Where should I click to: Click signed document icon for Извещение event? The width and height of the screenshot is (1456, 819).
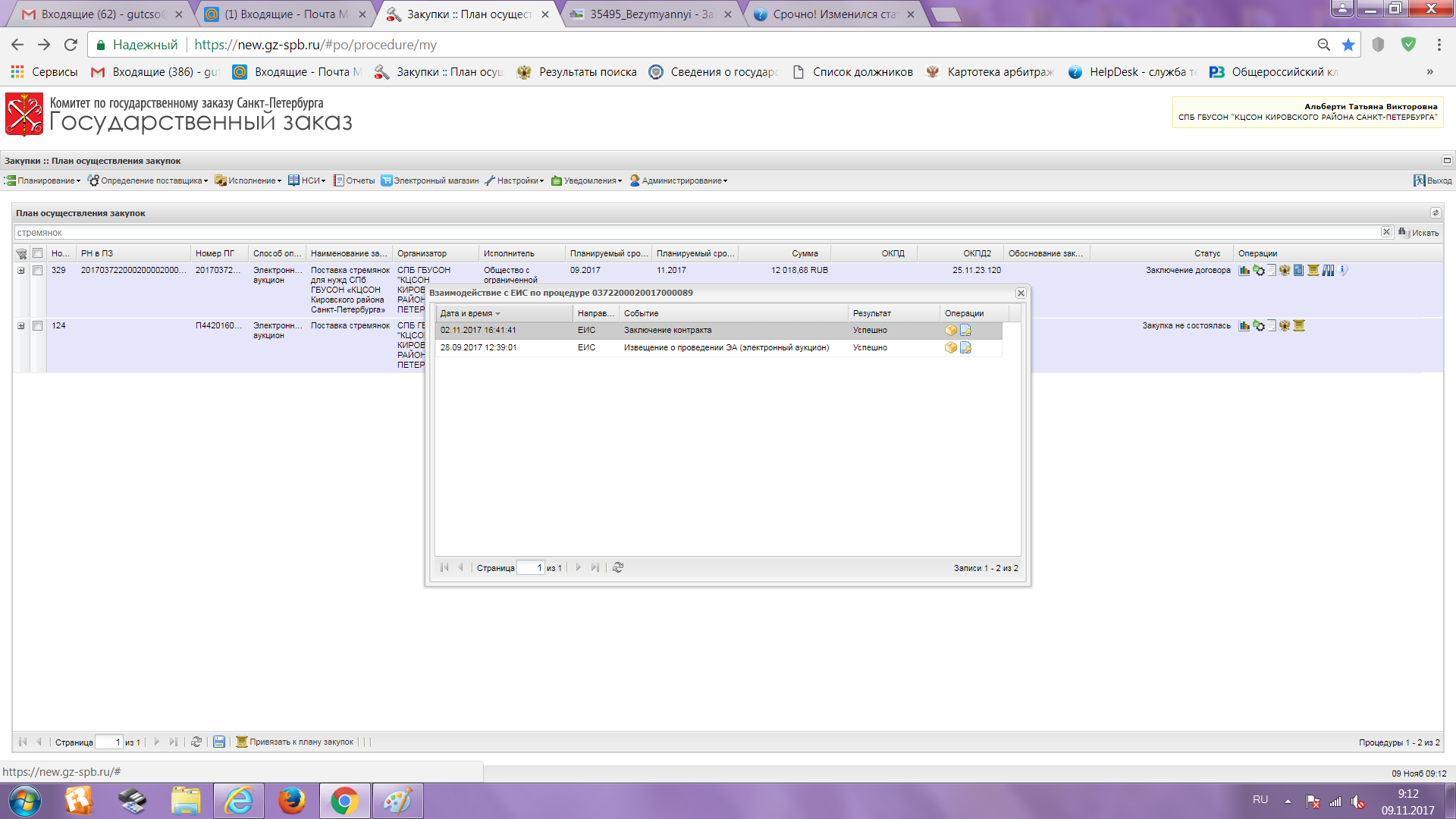(x=965, y=348)
